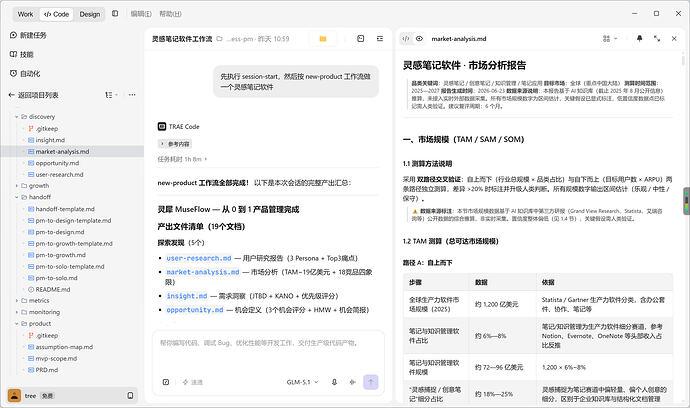Click the tree user avatar
690x408 pixels.
pyautogui.click(x=15, y=396)
